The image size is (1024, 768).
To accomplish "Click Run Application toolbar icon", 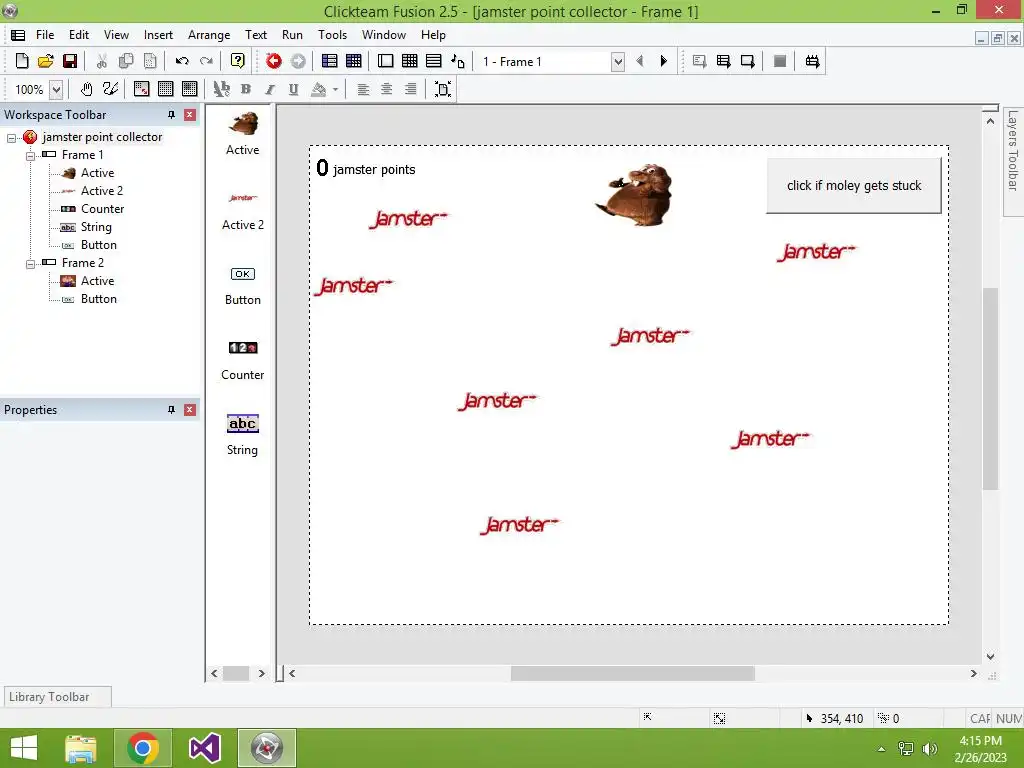I will pos(723,61).
